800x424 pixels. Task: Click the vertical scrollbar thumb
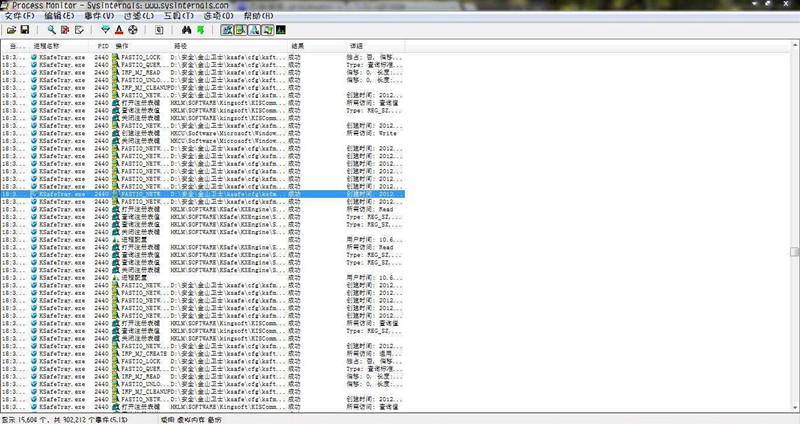pyautogui.click(x=794, y=252)
